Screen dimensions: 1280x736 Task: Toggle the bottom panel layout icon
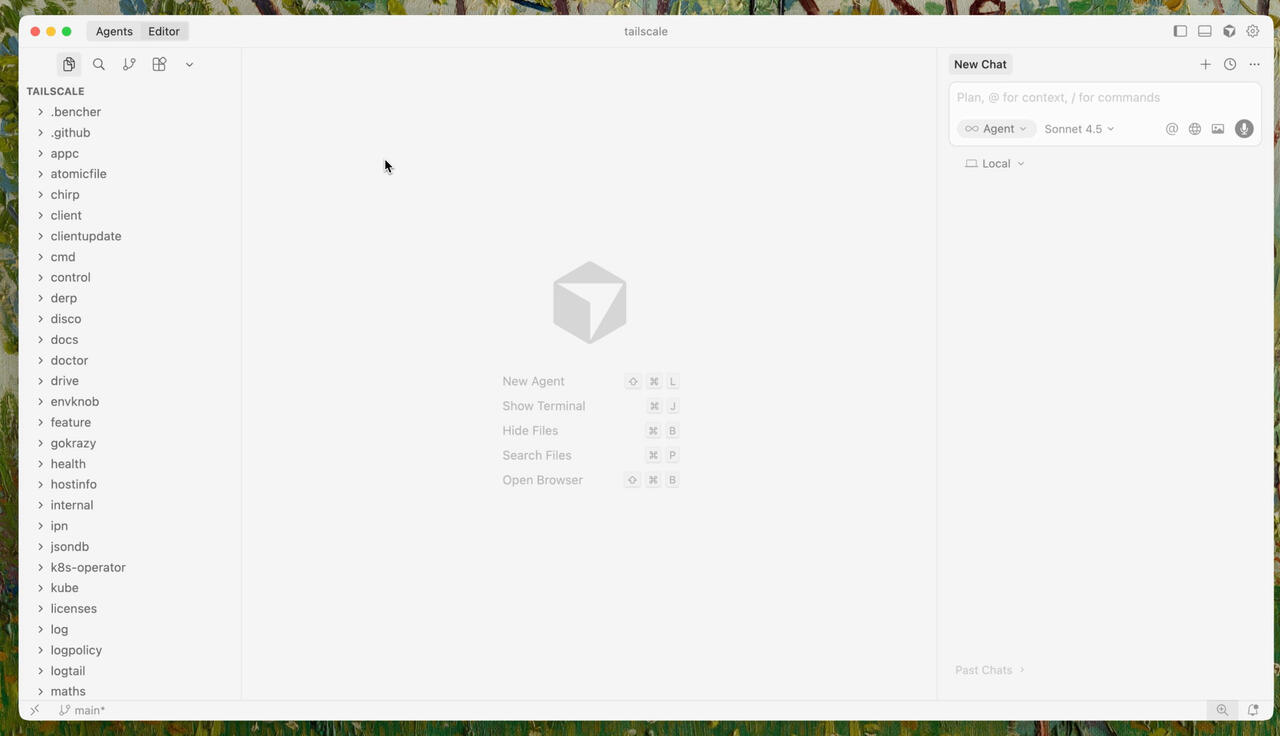(x=1205, y=31)
